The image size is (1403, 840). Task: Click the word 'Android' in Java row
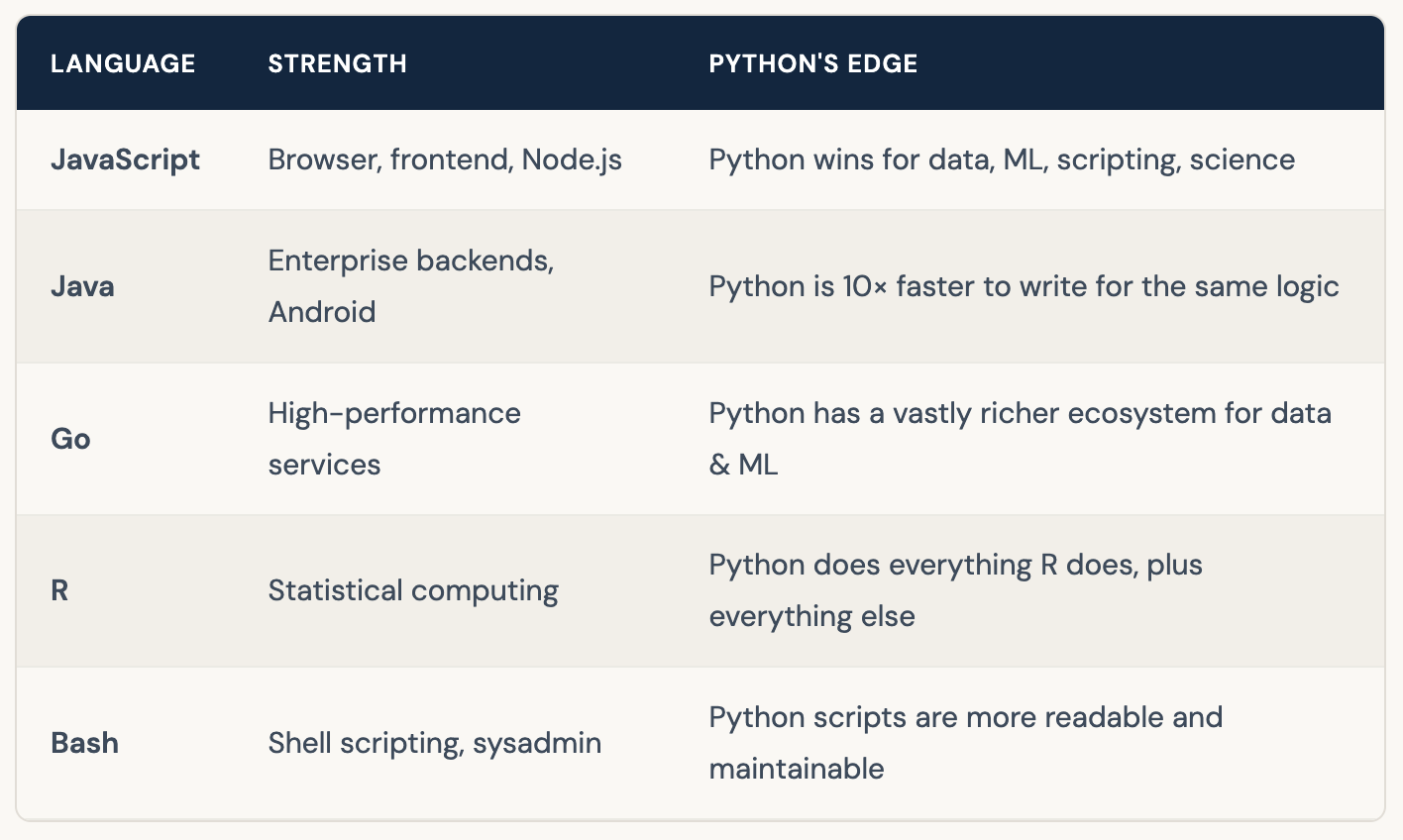coord(322,312)
